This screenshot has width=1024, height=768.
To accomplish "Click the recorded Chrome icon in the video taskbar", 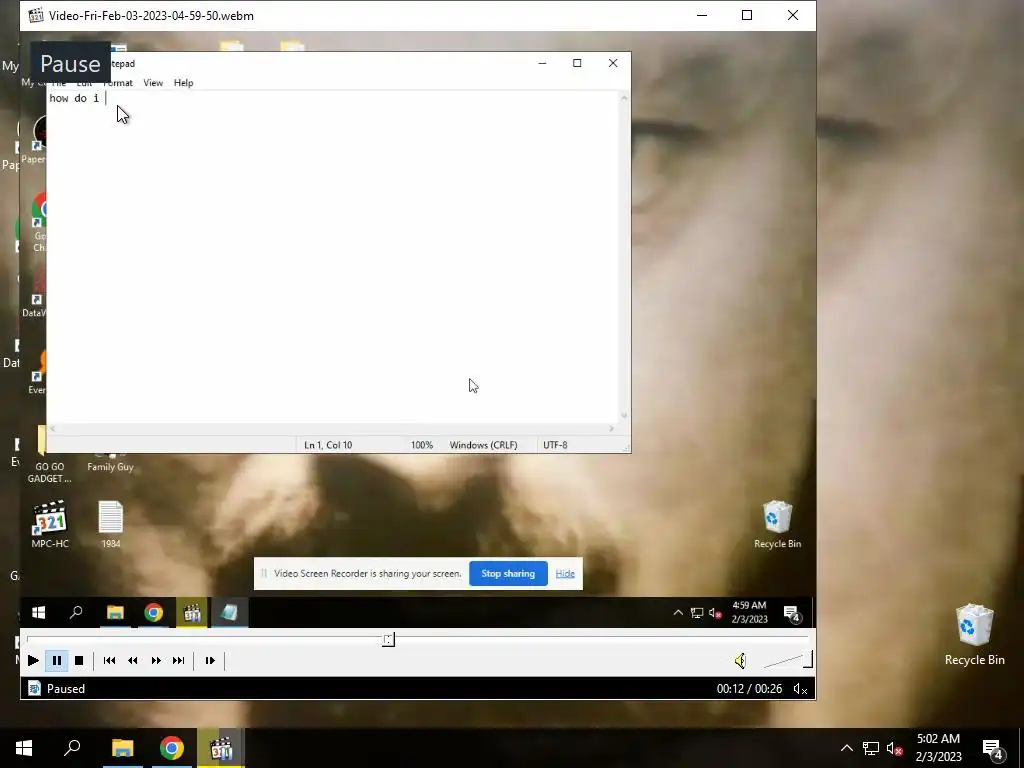I will pos(153,613).
